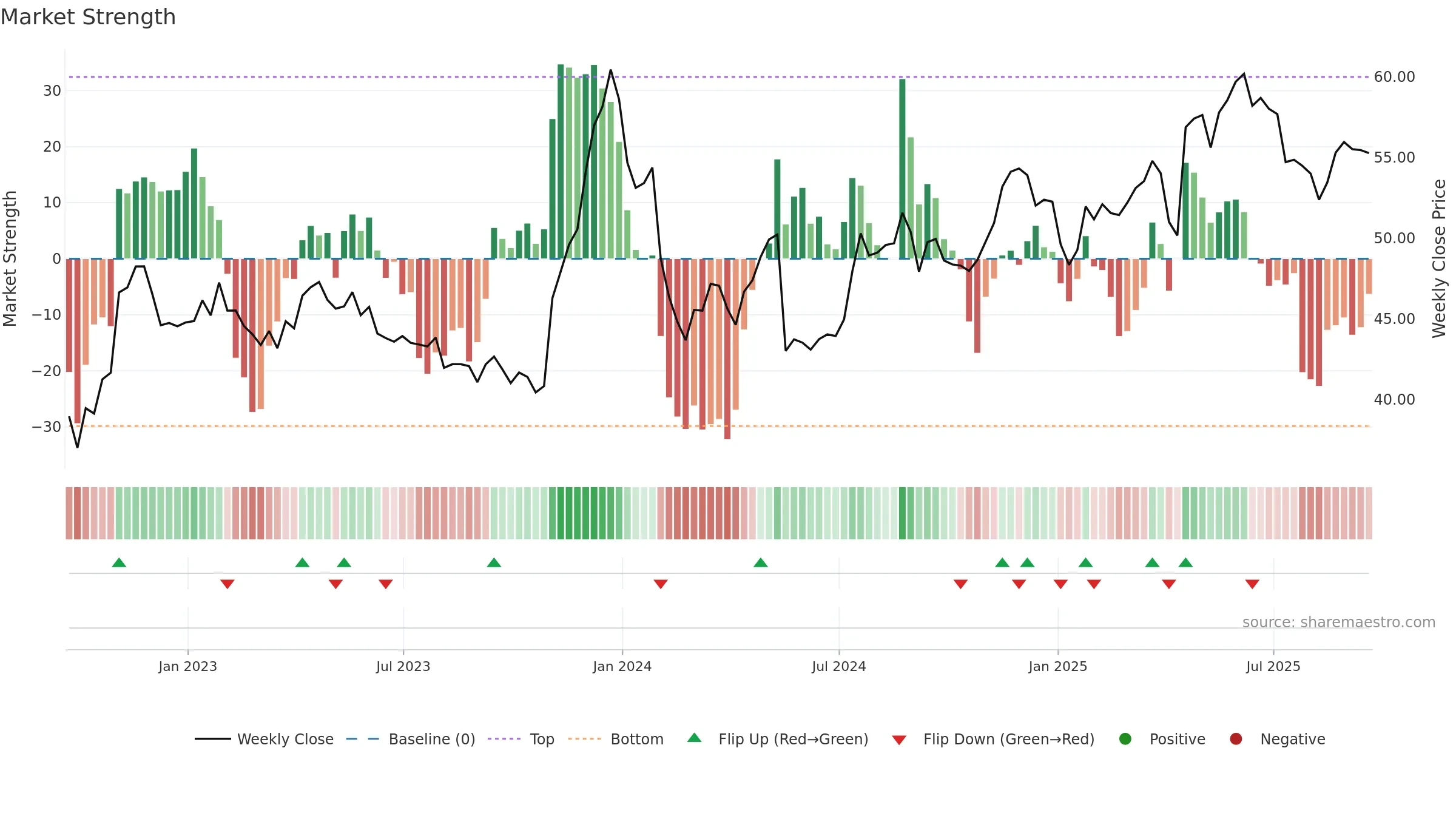Viewport: 1456px width, 819px height.
Task: Click the Jan 2023 x-axis label
Action: coord(187,666)
